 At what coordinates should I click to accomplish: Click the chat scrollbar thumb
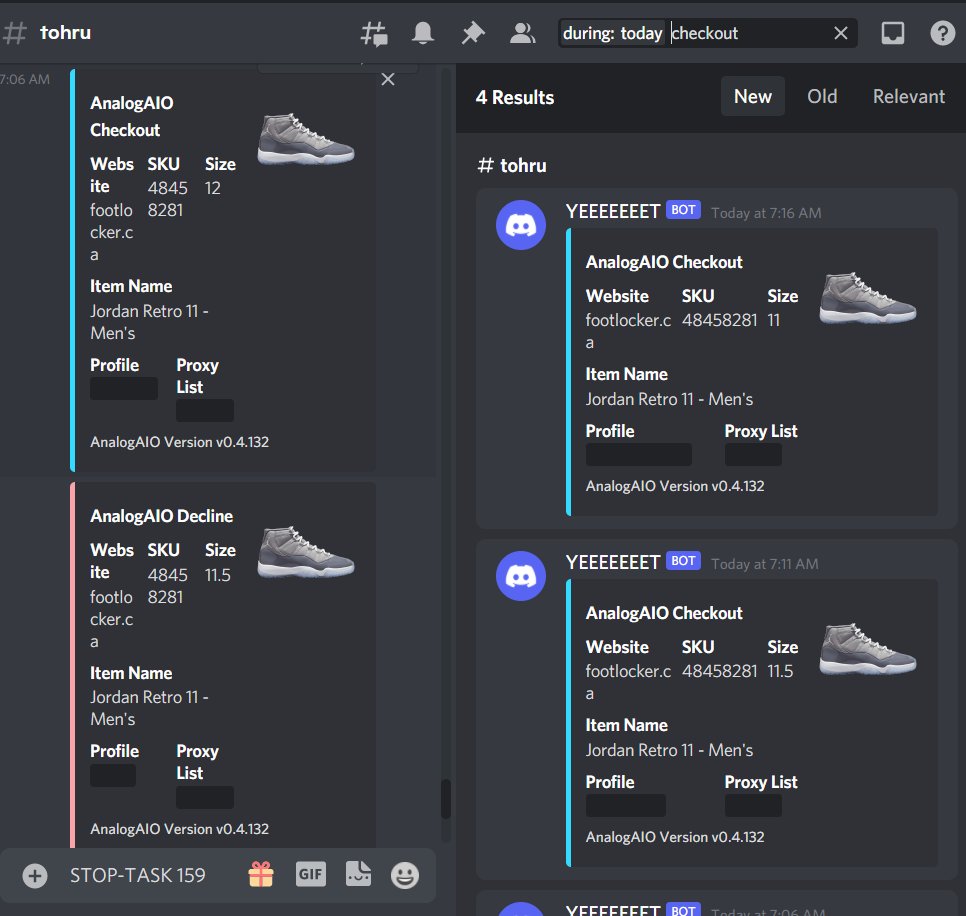click(x=445, y=799)
